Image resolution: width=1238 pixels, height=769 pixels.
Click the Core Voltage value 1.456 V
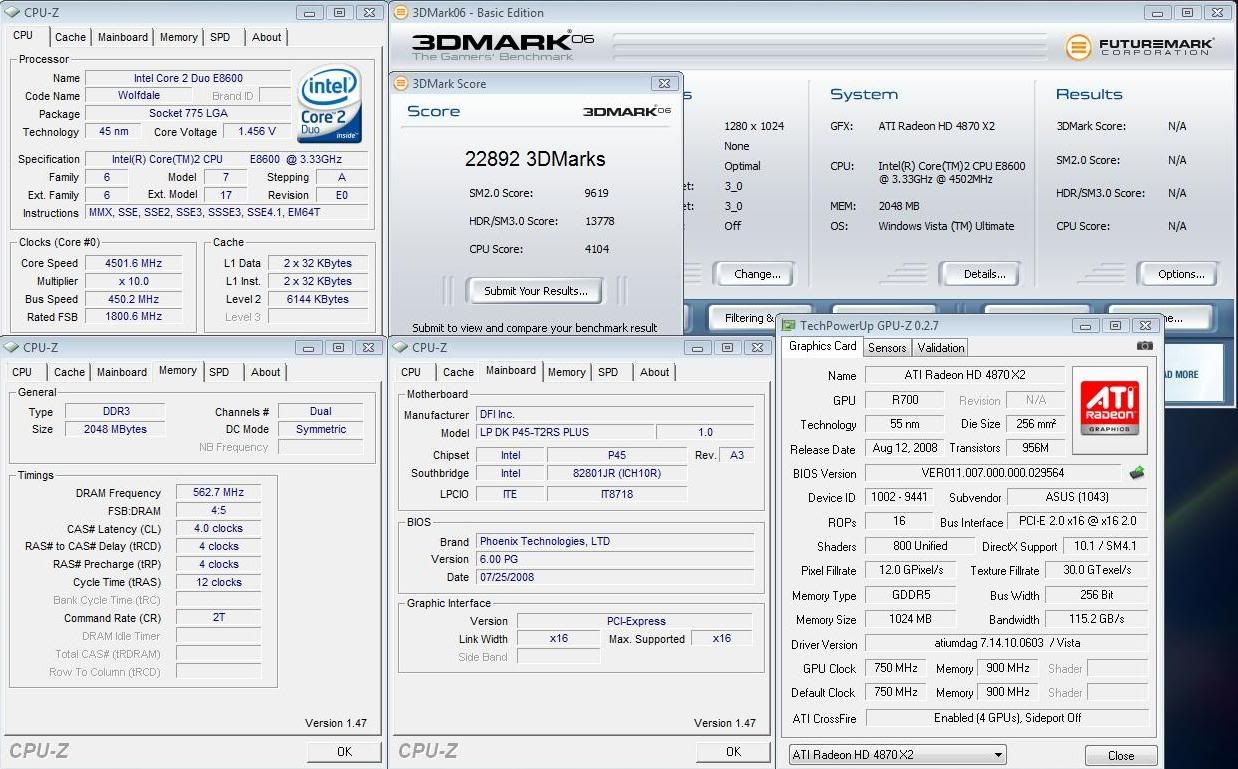coord(257,131)
